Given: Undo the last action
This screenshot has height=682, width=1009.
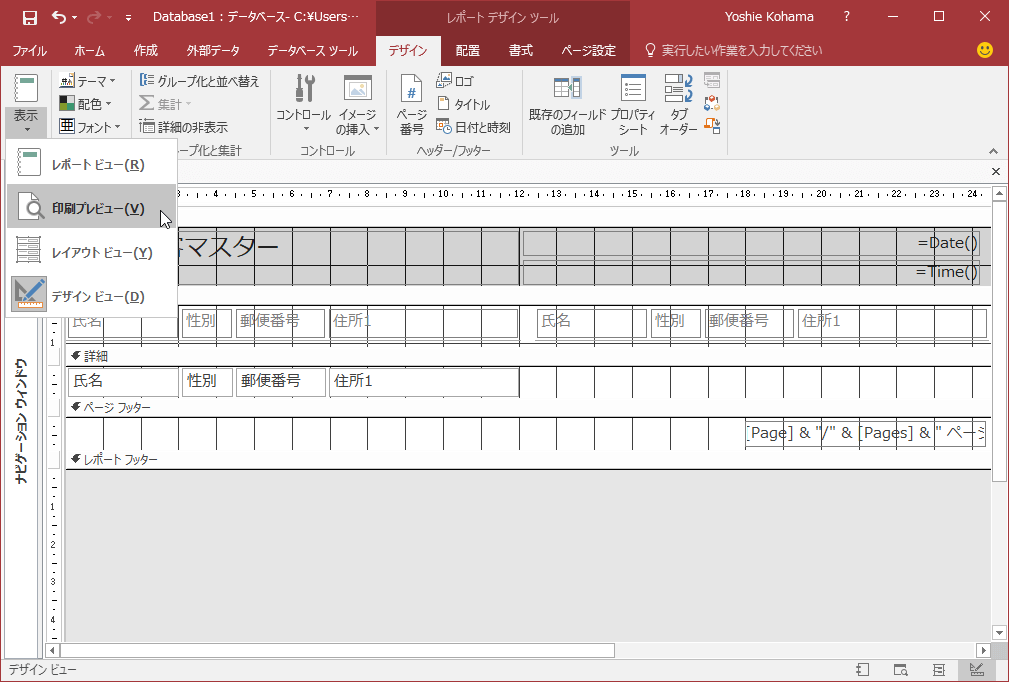Looking at the screenshot, I should click(59, 17).
